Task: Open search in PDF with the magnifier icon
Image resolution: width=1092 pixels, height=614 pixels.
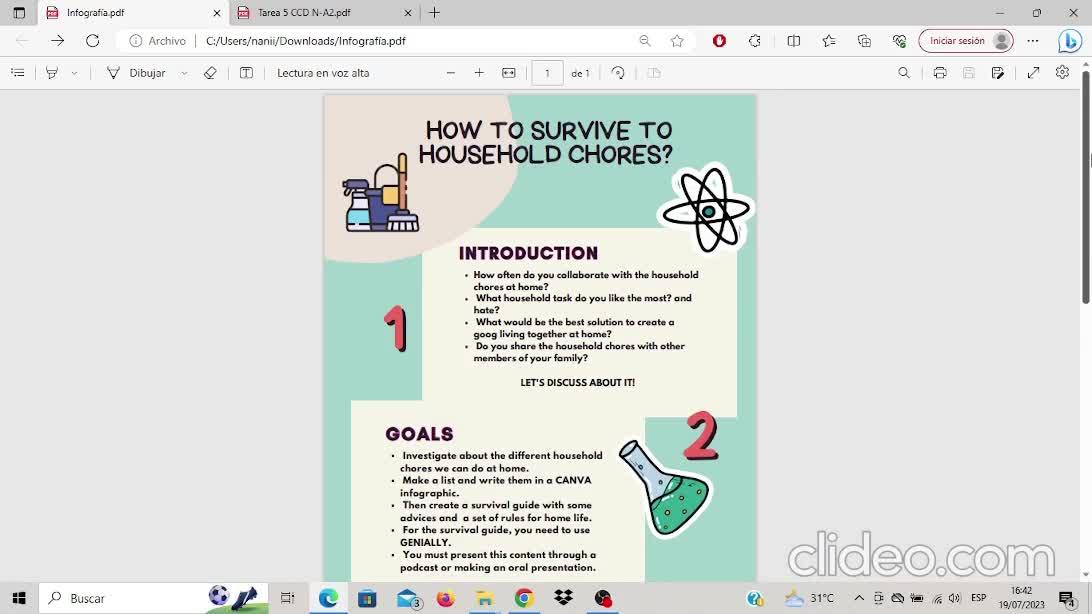Action: tap(904, 73)
